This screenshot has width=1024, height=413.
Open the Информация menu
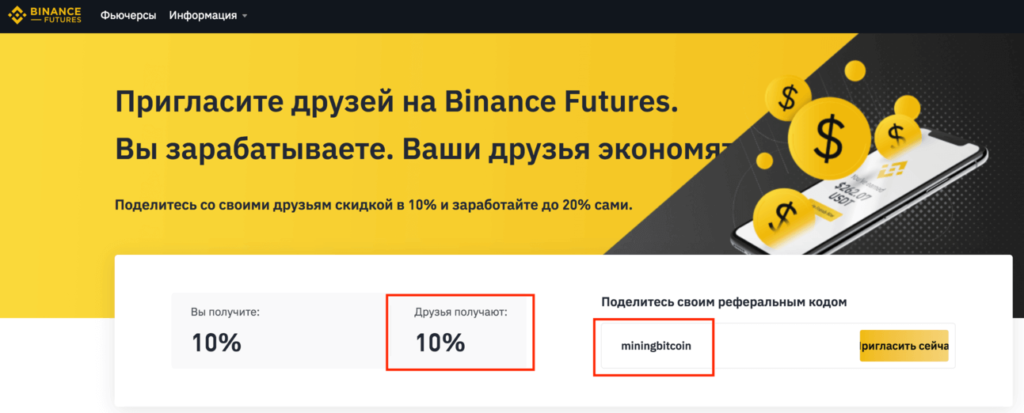click(203, 16)
